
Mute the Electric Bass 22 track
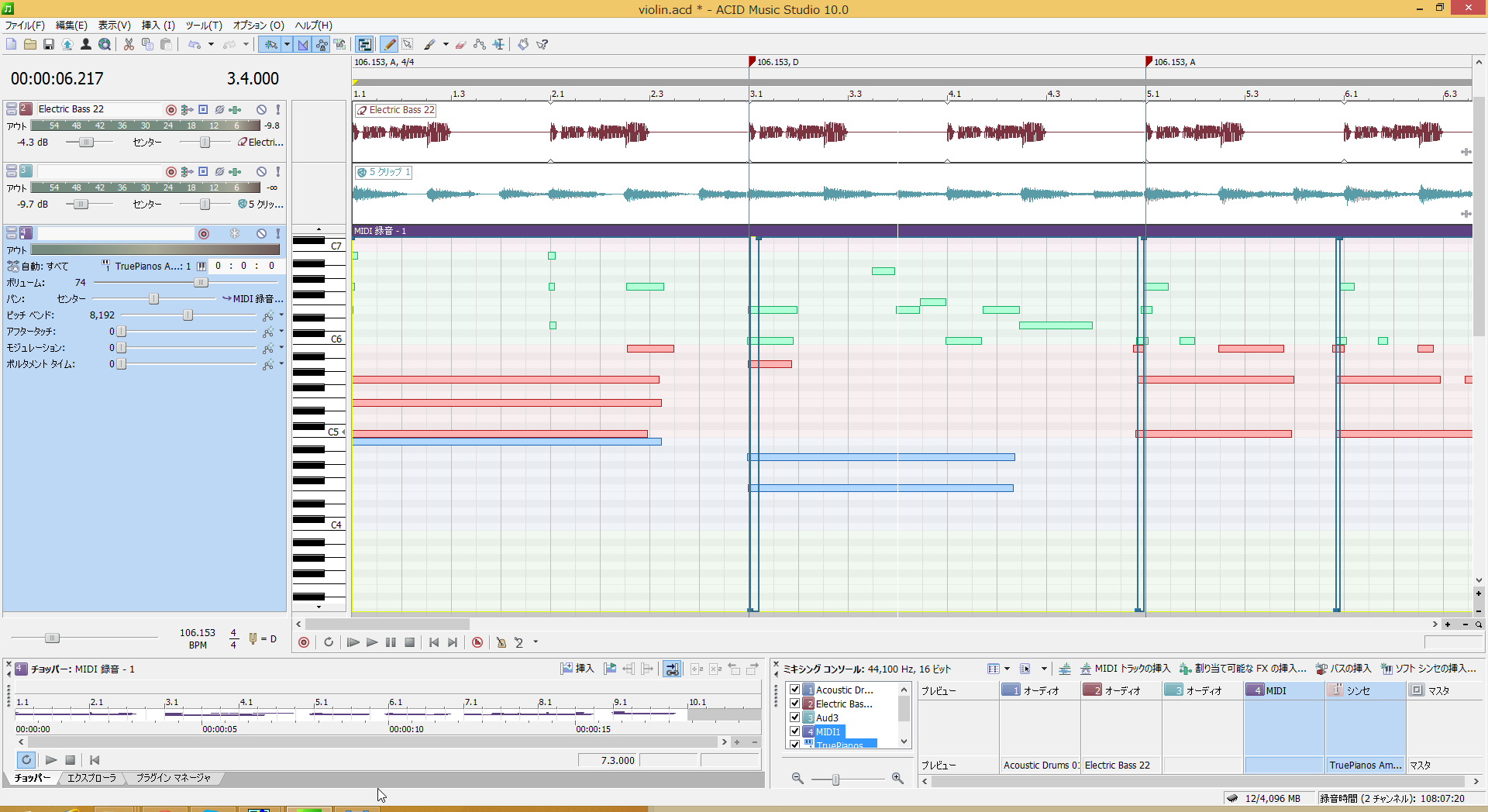tap(262, 109)
